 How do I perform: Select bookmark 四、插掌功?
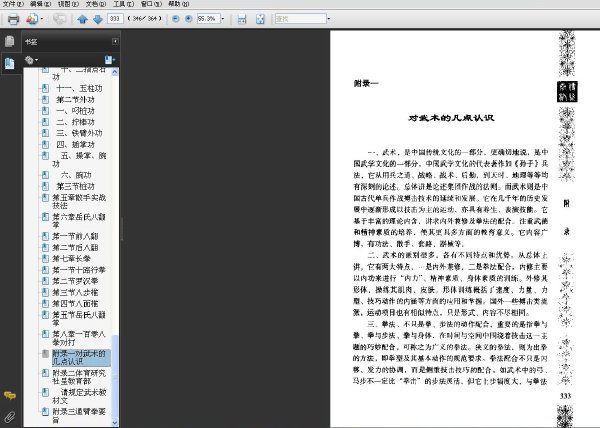click(75, 145)
